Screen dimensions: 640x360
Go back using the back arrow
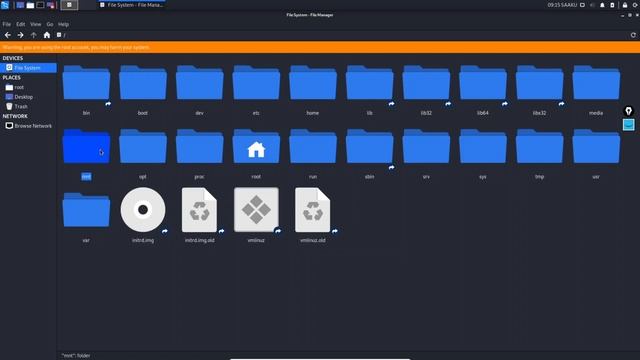pos(8,35)
